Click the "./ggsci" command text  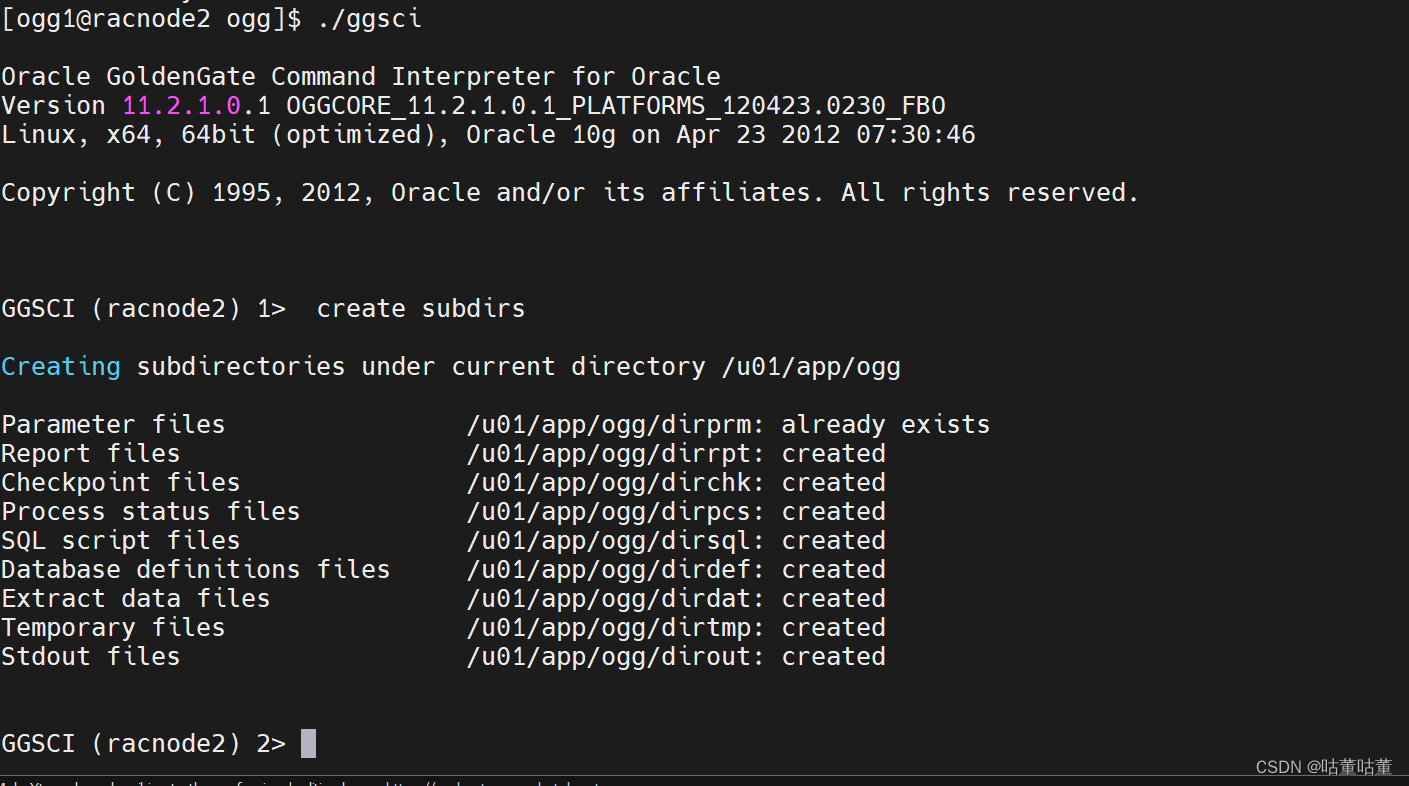pos(370,18)
